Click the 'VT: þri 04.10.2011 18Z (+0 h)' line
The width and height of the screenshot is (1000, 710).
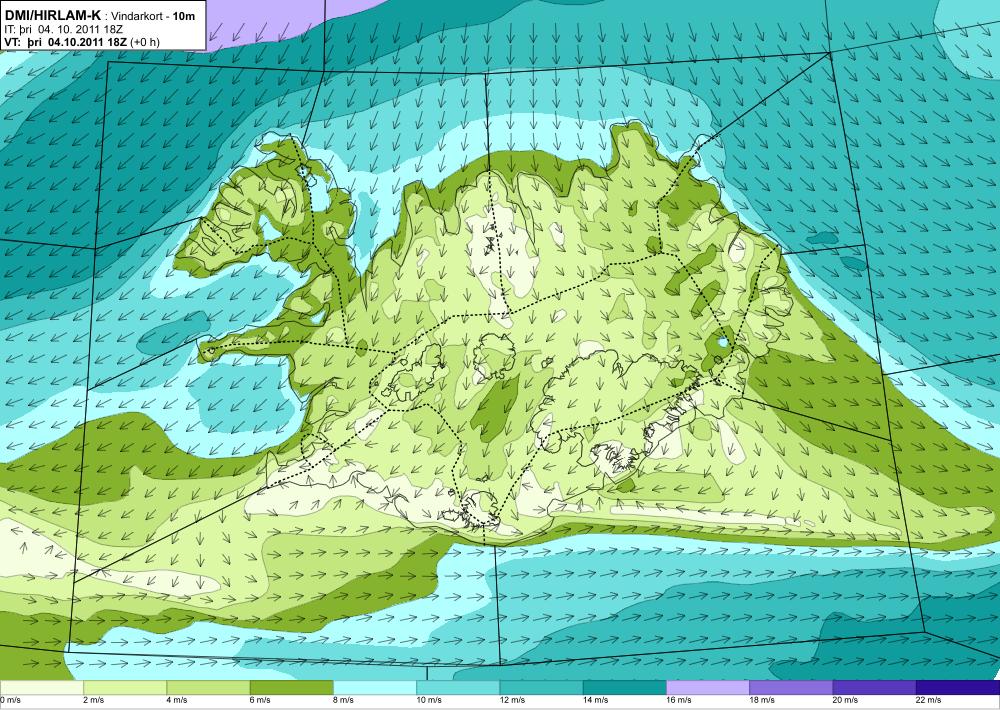pos(82,42)
